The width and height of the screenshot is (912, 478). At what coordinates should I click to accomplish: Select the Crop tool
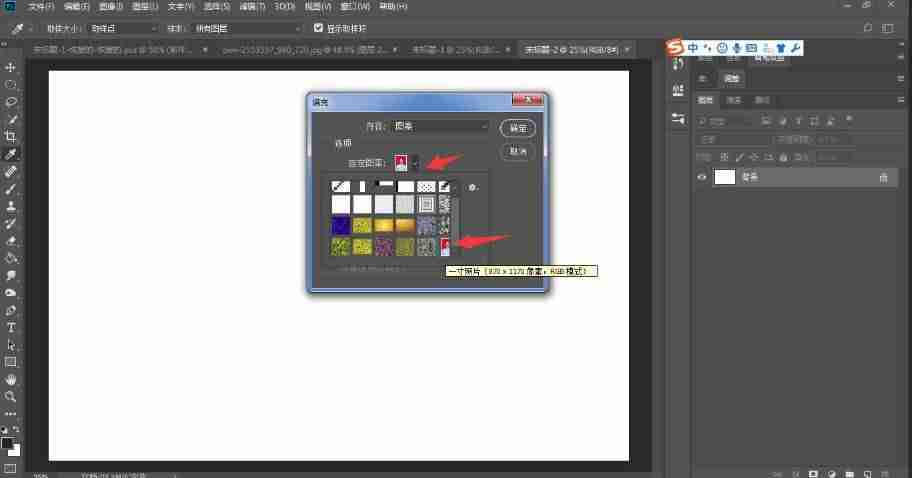click(x=10, y=137)
